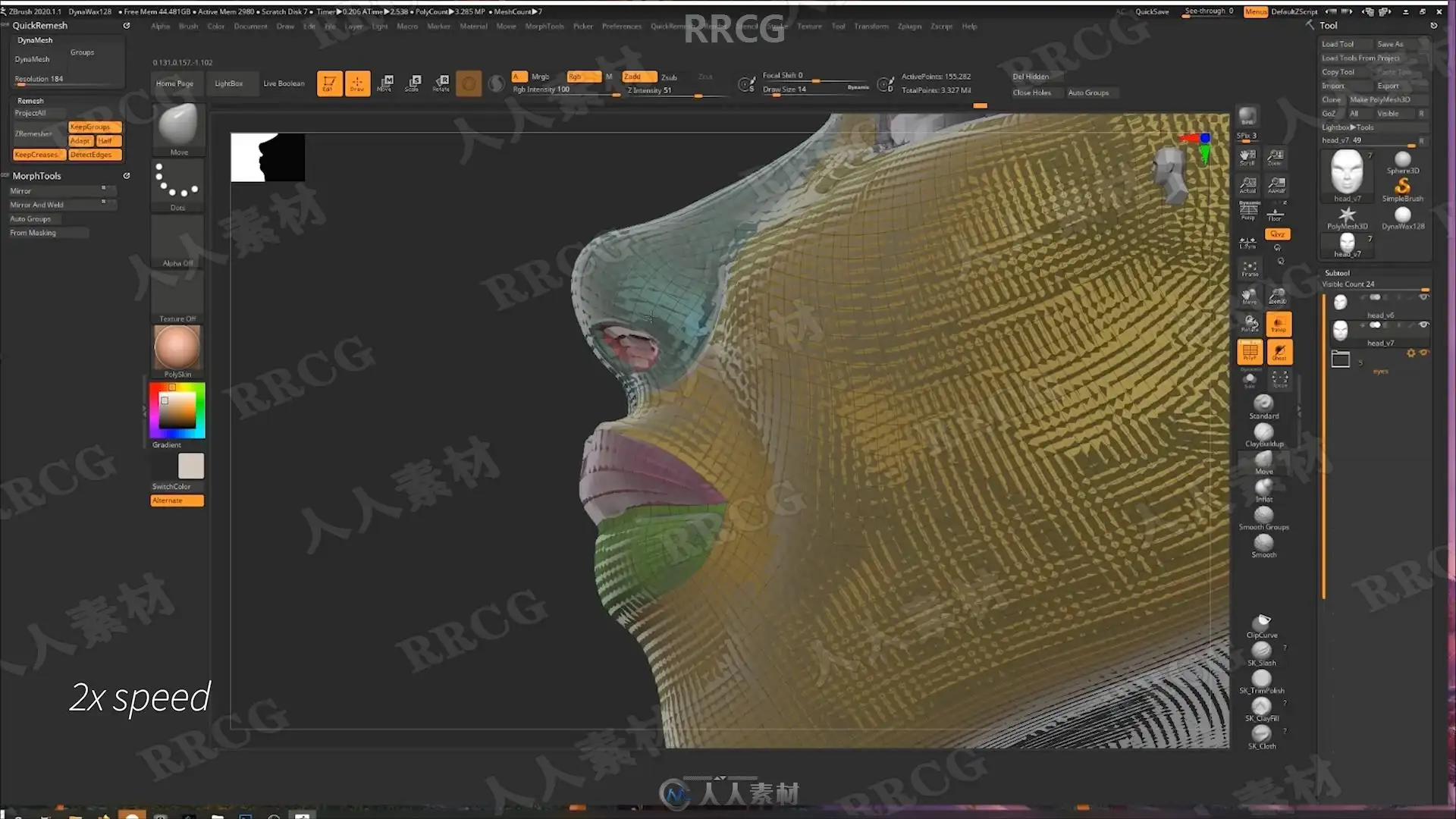Image resolution: width=1456 pixels, height=819 pixels.
Task: Click the BPR render icon
Action: (x=1247, y=116)
